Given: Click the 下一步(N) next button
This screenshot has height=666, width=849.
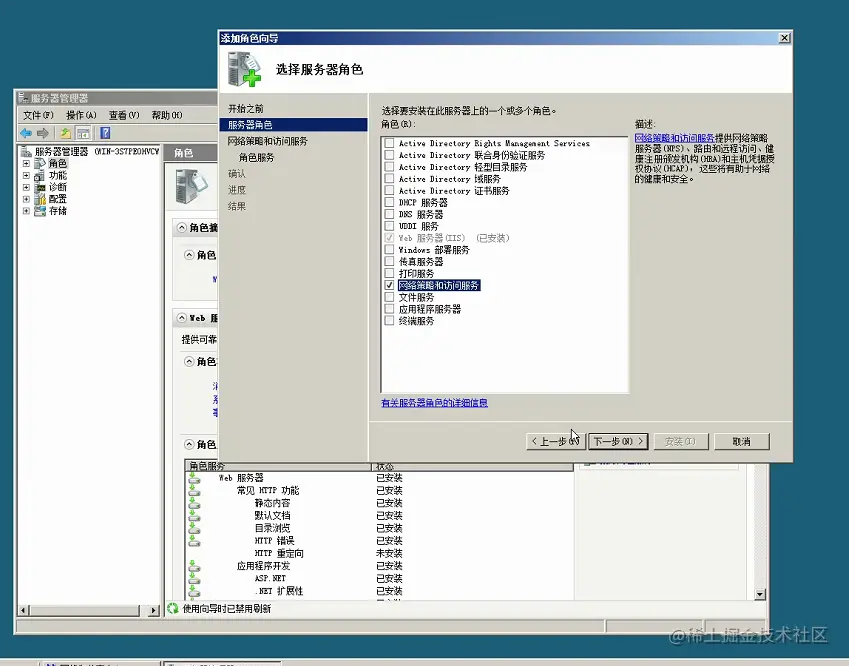Looking at the screenshot, I should (618, 441).
